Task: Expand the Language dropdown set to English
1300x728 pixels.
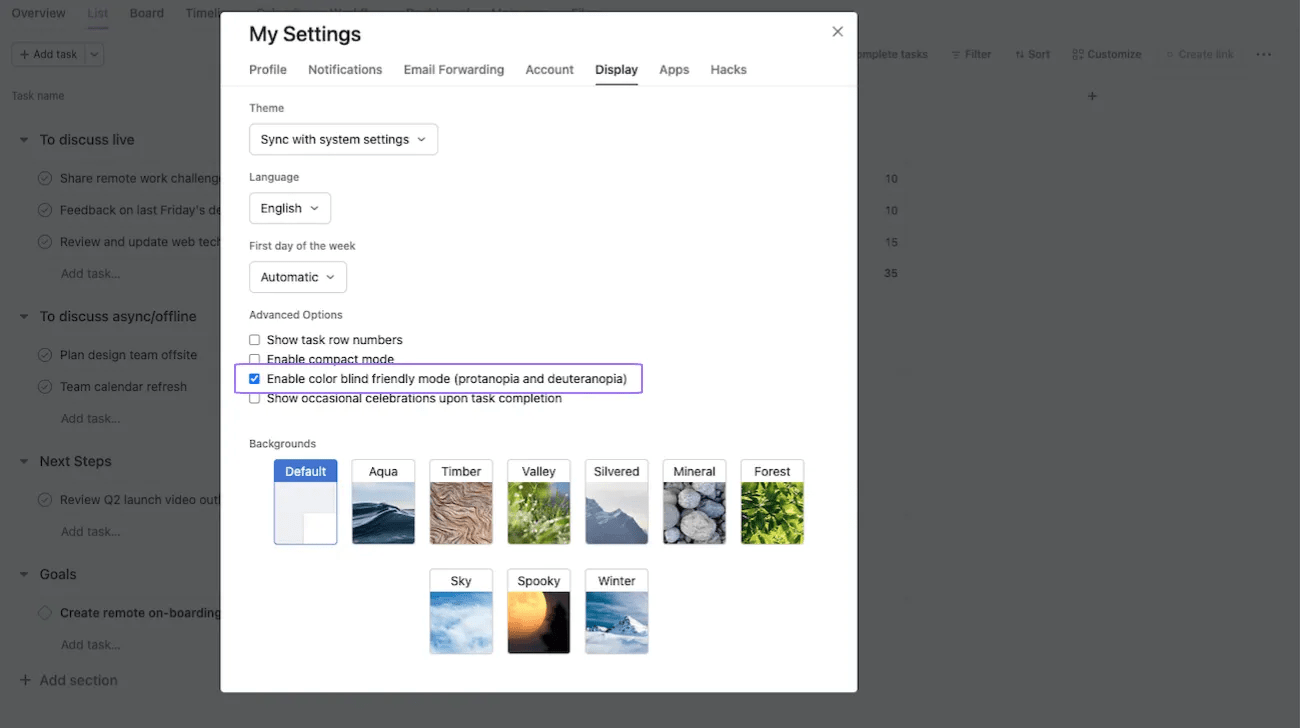Action: pyautogui.click(x=289, y=208)
